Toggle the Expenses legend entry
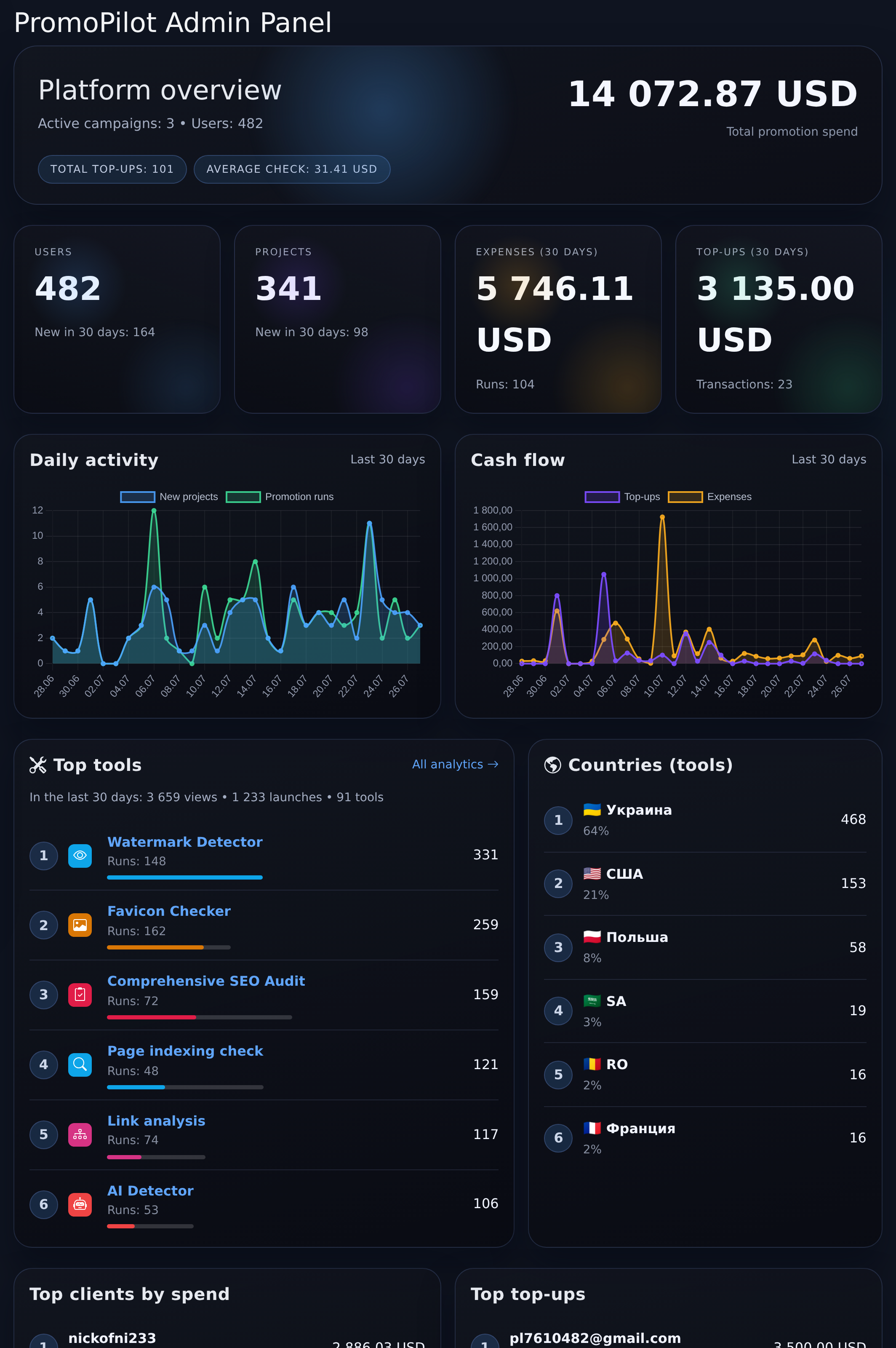 (710, 497)
